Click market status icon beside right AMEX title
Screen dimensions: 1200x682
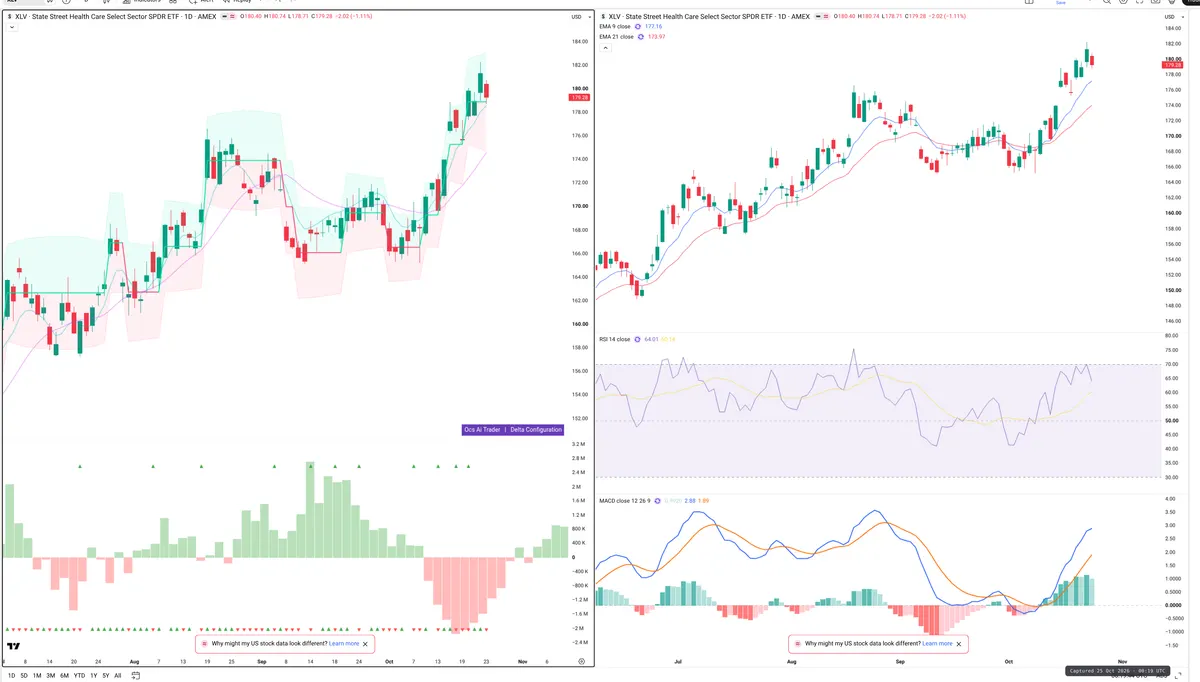(820, 17)
